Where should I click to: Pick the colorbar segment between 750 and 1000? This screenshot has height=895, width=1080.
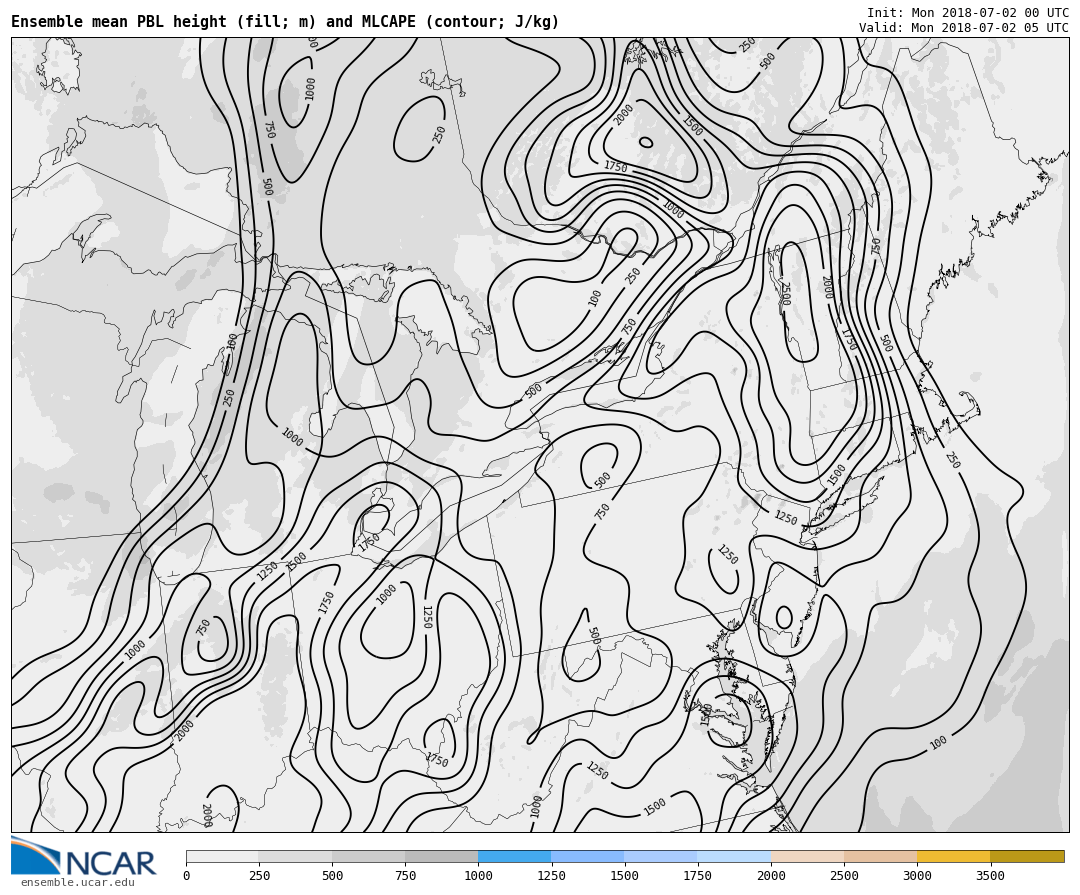(442, 856)
